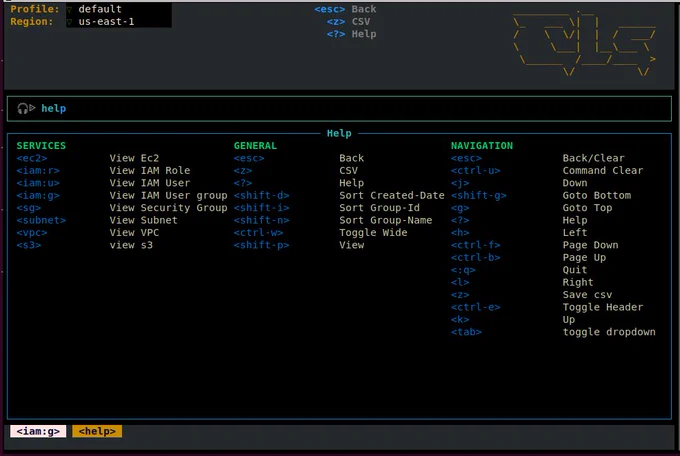Viewport: 680px width, 456px height.
Task: Click the 'Back/Clear' entry
Action: (x=594, y=158)
